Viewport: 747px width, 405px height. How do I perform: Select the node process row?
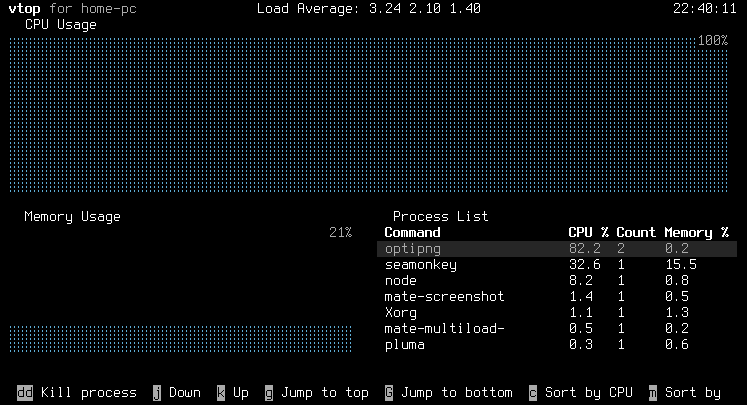pos(557,281)
